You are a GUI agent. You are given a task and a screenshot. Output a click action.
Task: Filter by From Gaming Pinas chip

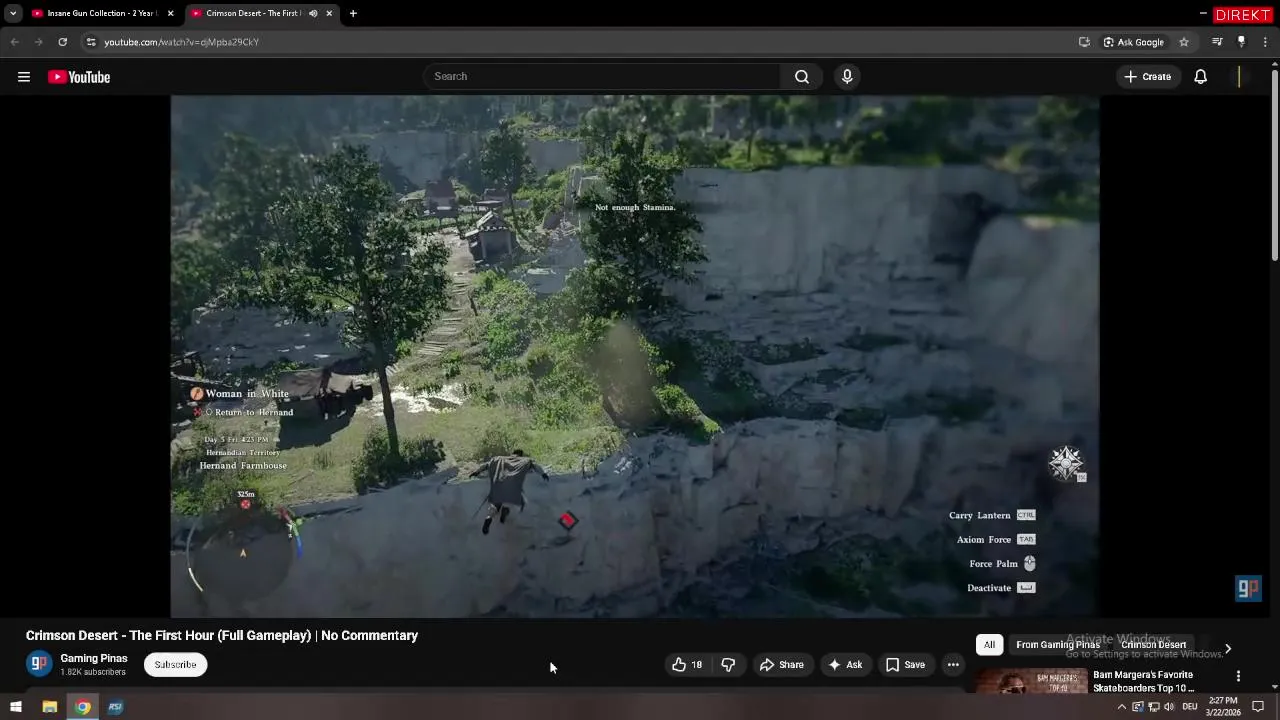pos(1057,645)
